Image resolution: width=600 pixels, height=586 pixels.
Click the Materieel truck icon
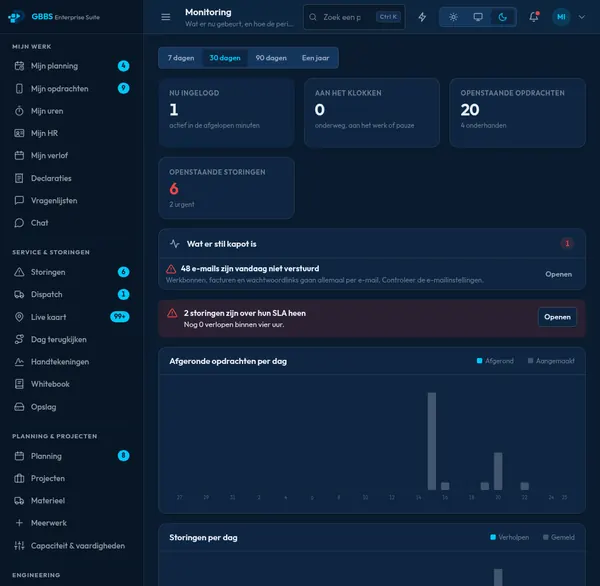(19, 501)
